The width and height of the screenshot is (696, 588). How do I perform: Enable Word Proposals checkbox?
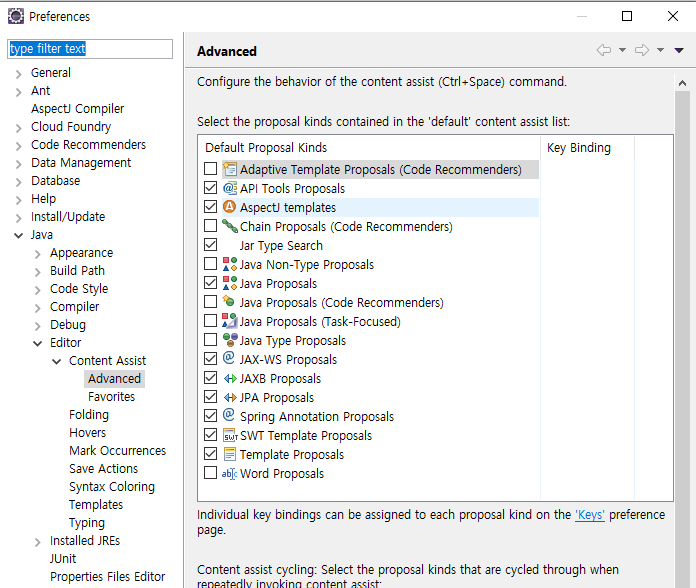[210, 473]
